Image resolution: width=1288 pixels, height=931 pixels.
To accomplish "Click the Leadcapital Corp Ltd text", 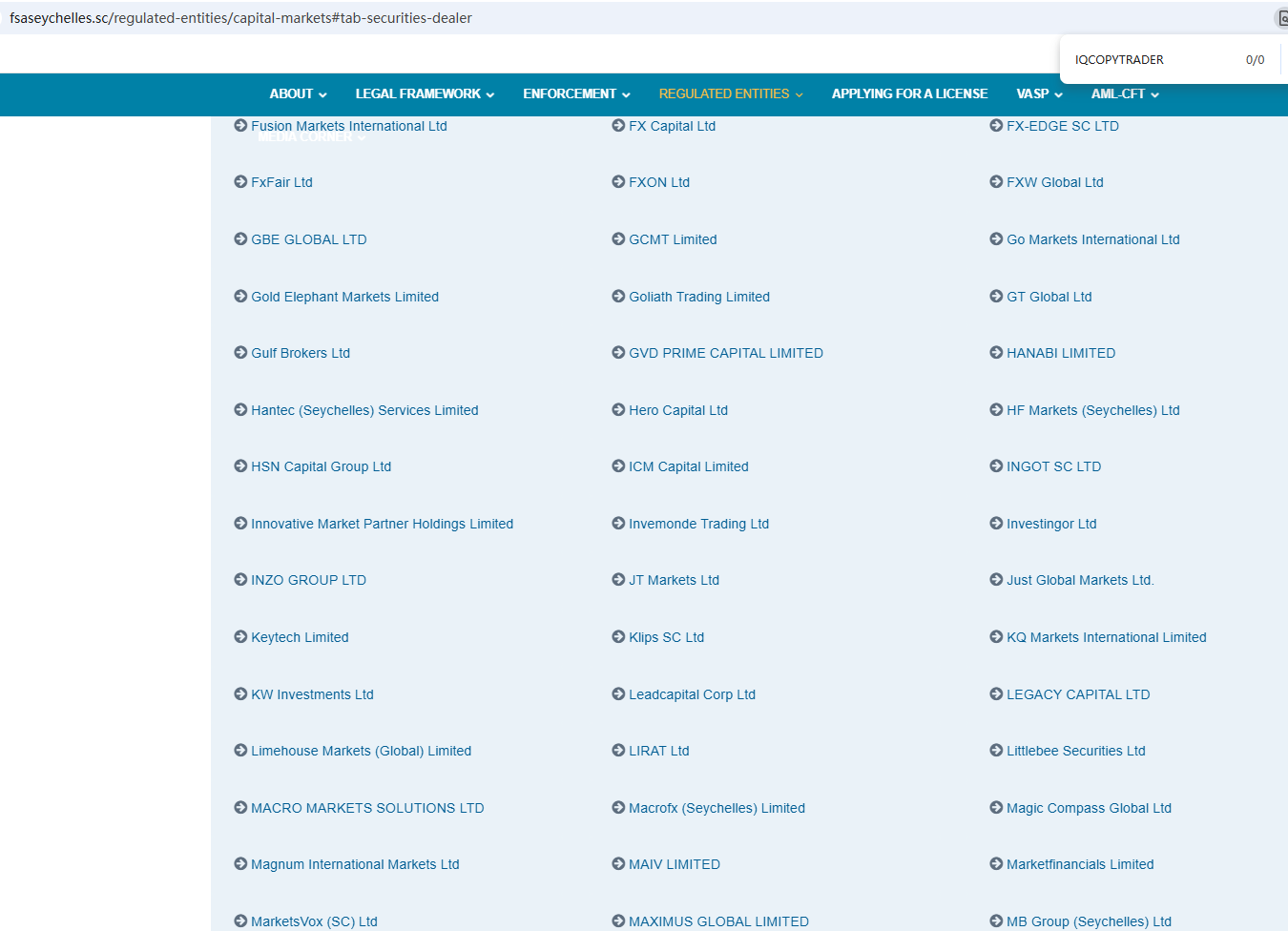I will coord(693,694).
